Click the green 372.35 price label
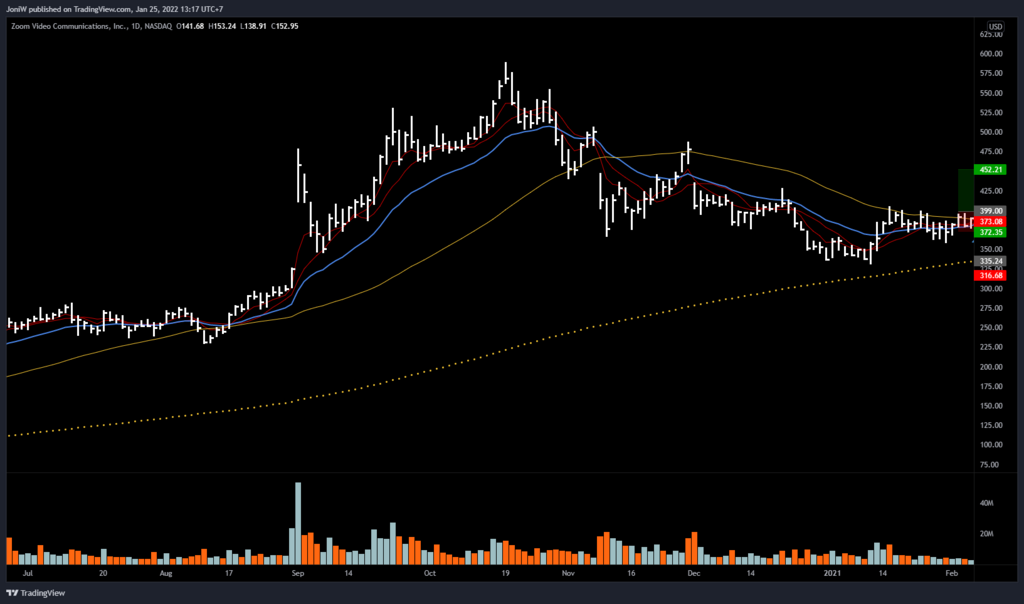This screenshot has height=604, width=1024. pyautogui.click(x=990, y=232)
